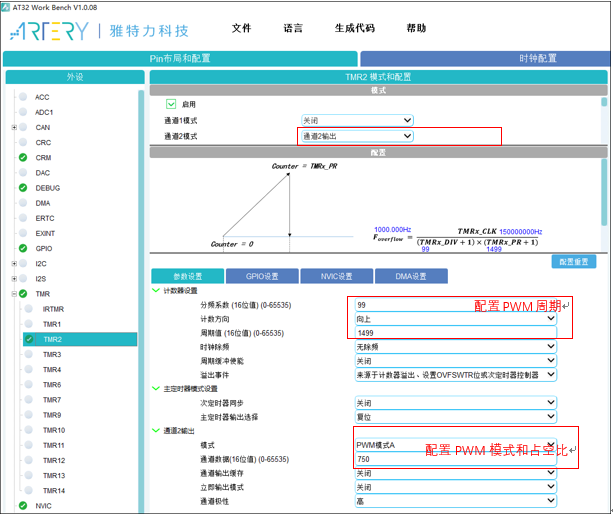Select TMR9 in the peripheral tree
The width and height of the screenshot is (613, 517).
coord(52,415)
